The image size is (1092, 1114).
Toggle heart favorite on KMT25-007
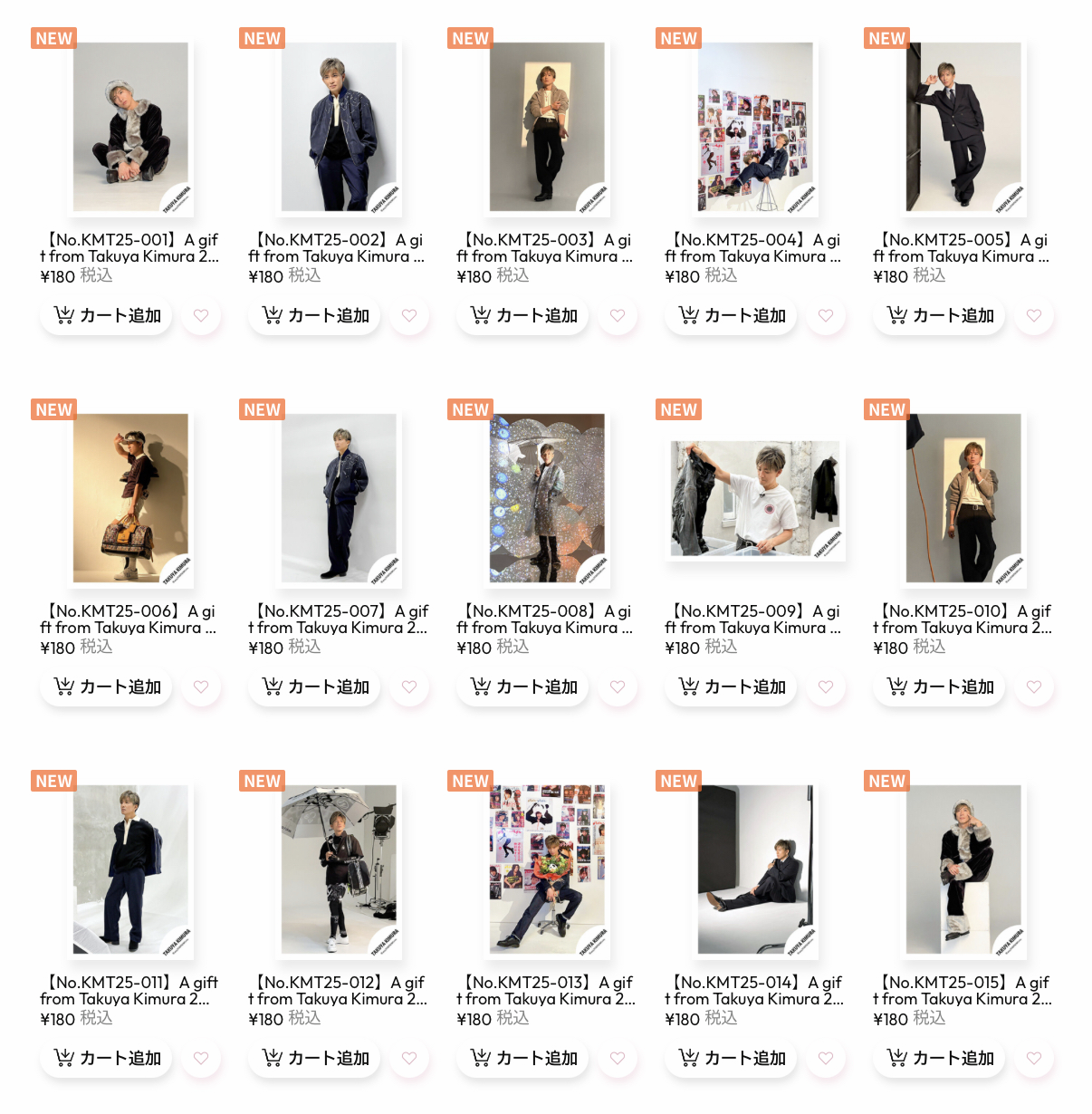coord(409,687)
